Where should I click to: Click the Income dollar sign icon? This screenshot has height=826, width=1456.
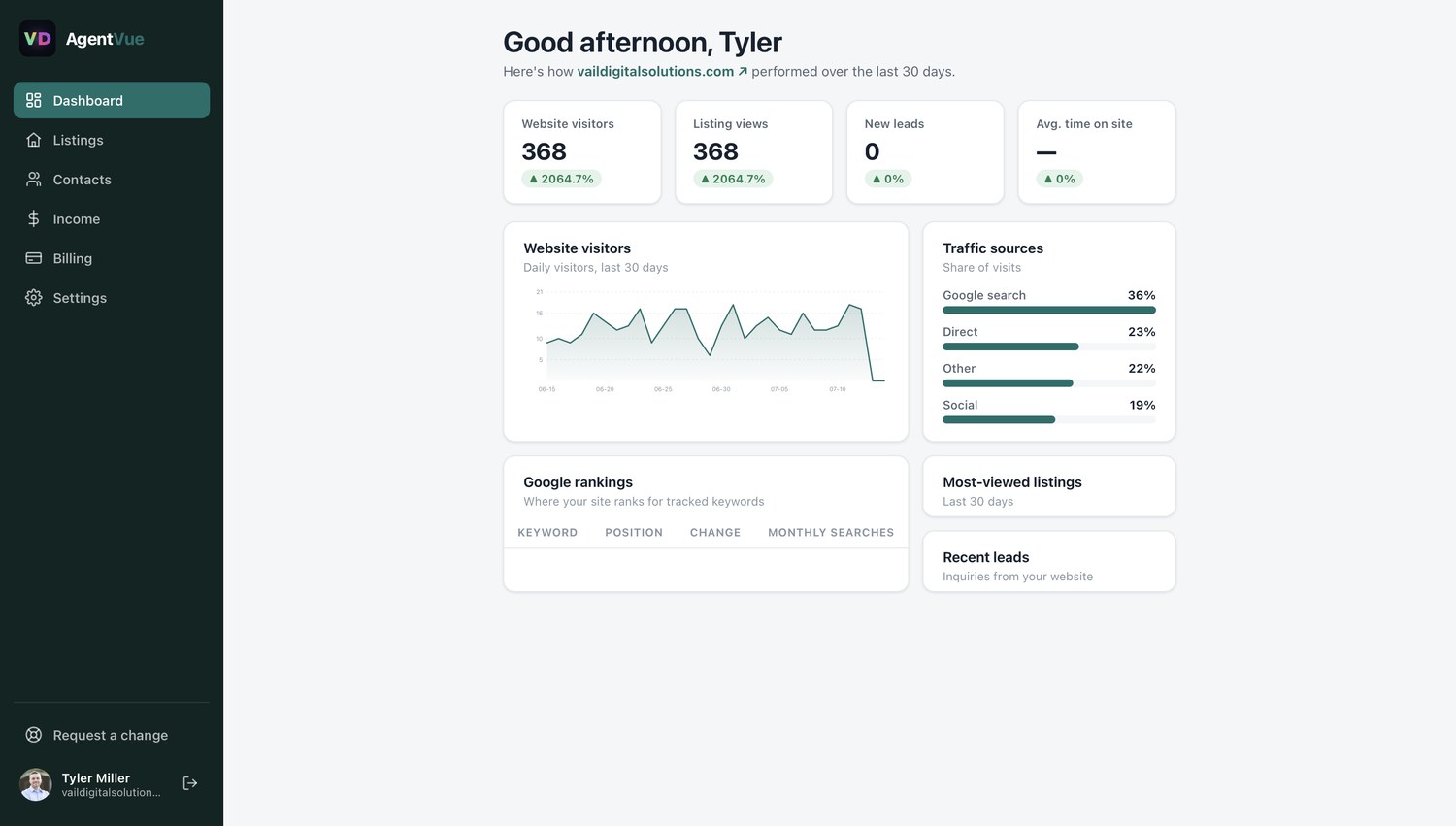pos(34,219)
